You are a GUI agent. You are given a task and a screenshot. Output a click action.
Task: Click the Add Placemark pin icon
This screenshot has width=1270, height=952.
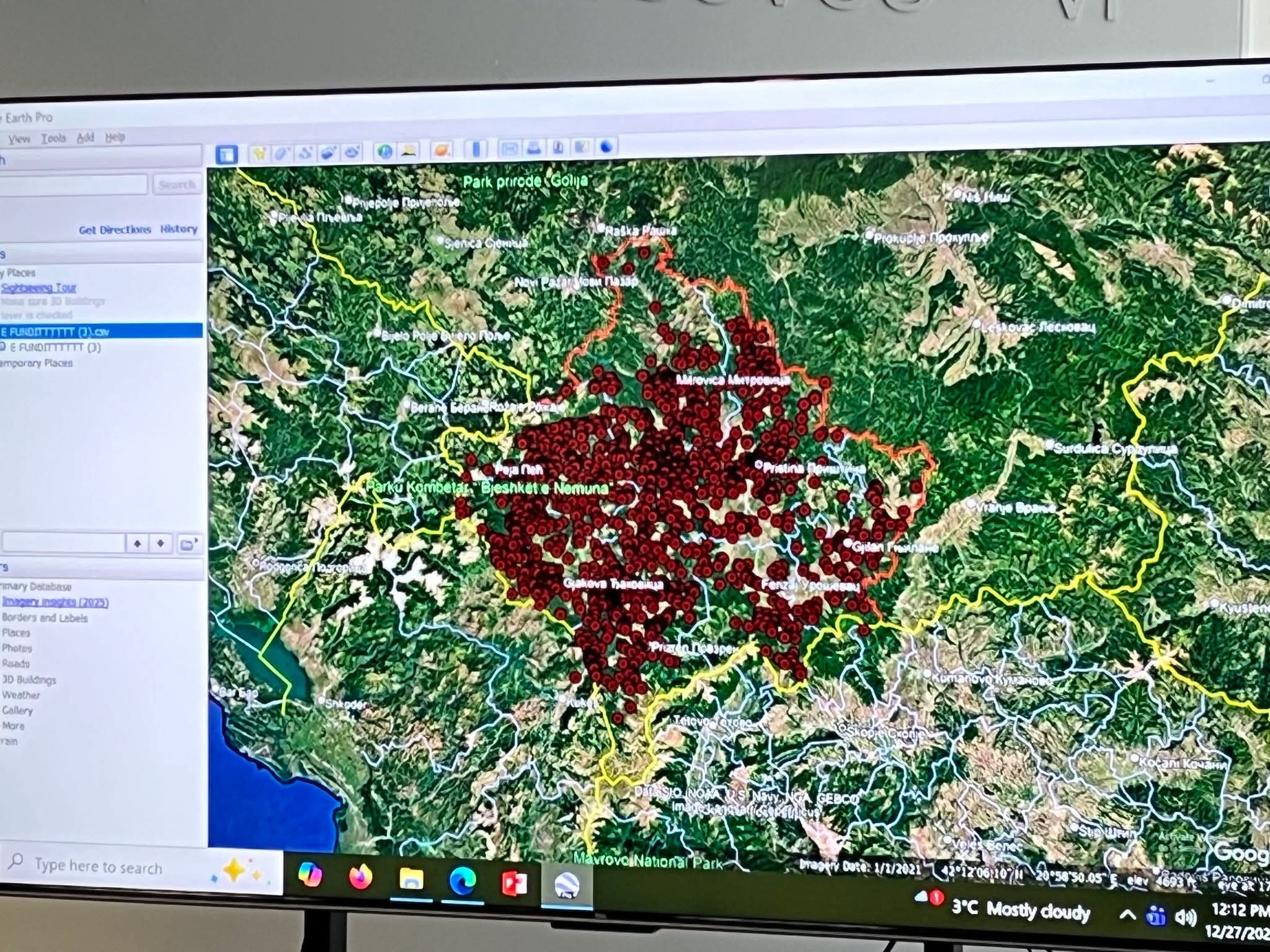point(259,152)
